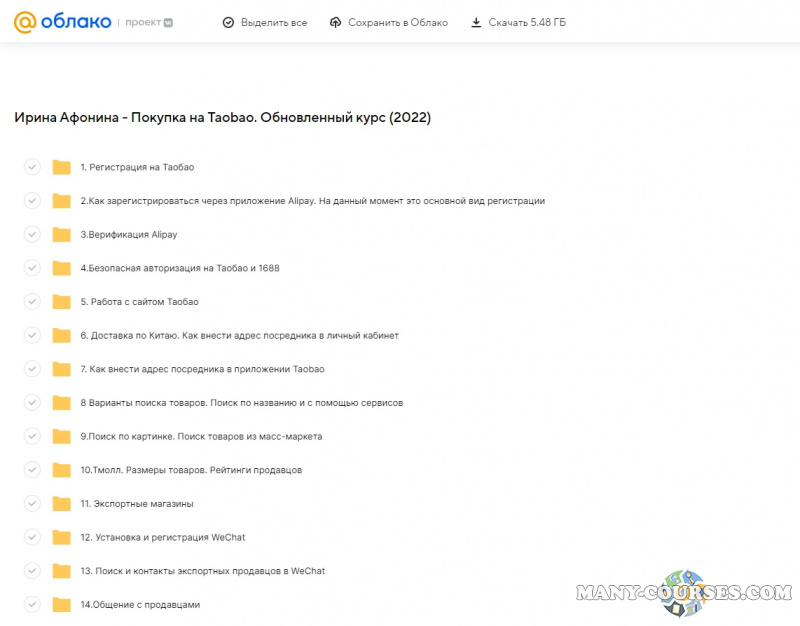This screenshot has width=800, height=626.
Task: Click the cloud upload save icon
Action: coord(335,22)
